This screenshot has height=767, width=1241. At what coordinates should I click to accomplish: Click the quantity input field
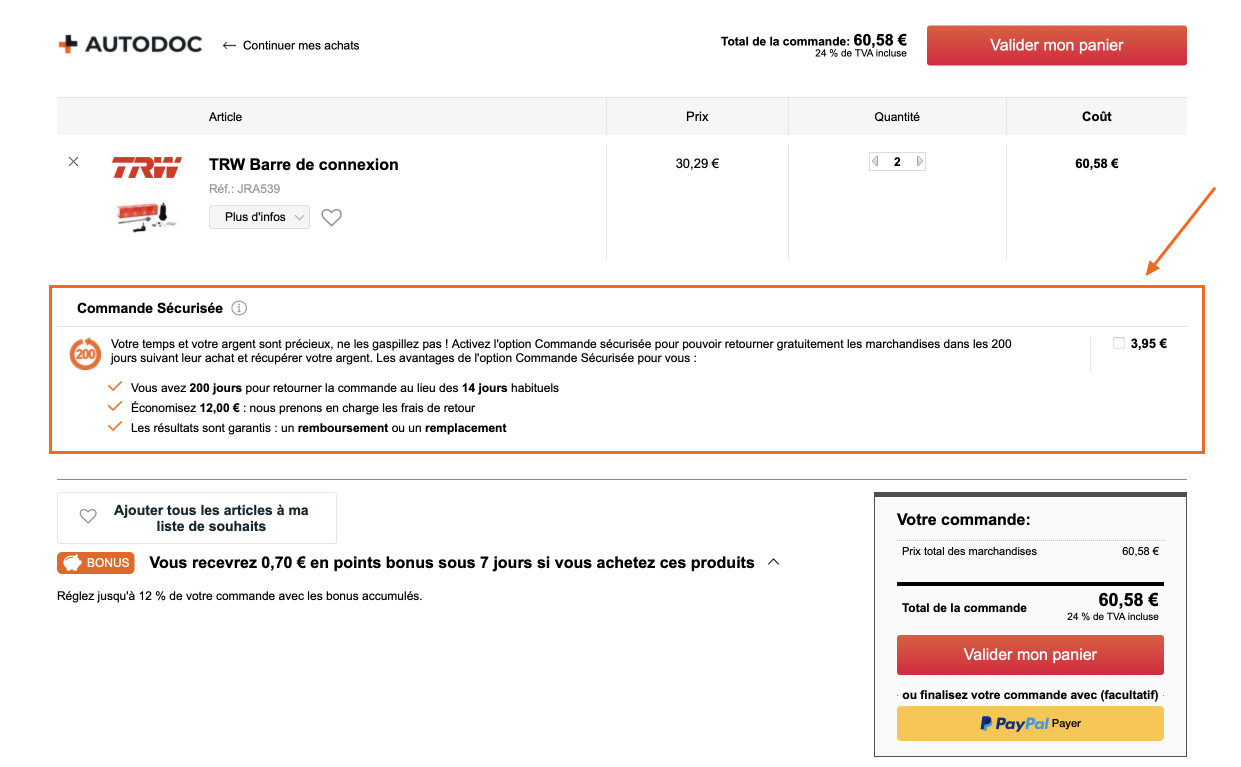coord(897,162)
